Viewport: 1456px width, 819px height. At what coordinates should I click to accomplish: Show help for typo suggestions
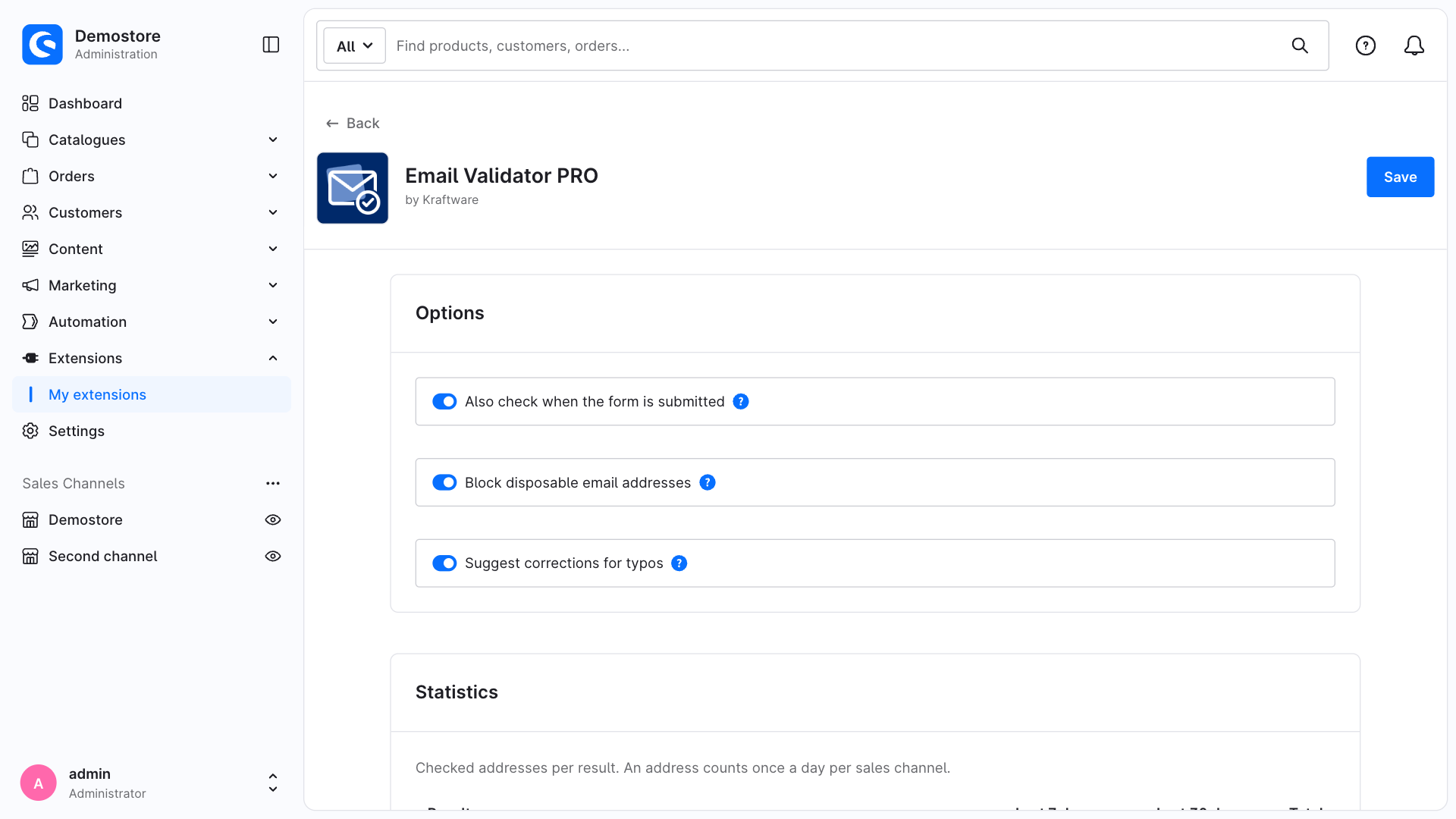click(x=679, y=563)
